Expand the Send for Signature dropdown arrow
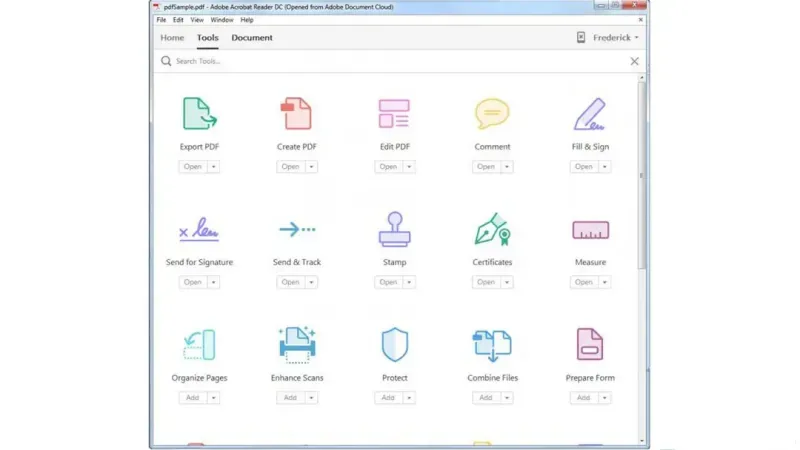The image size is (800, 450). 214,282
